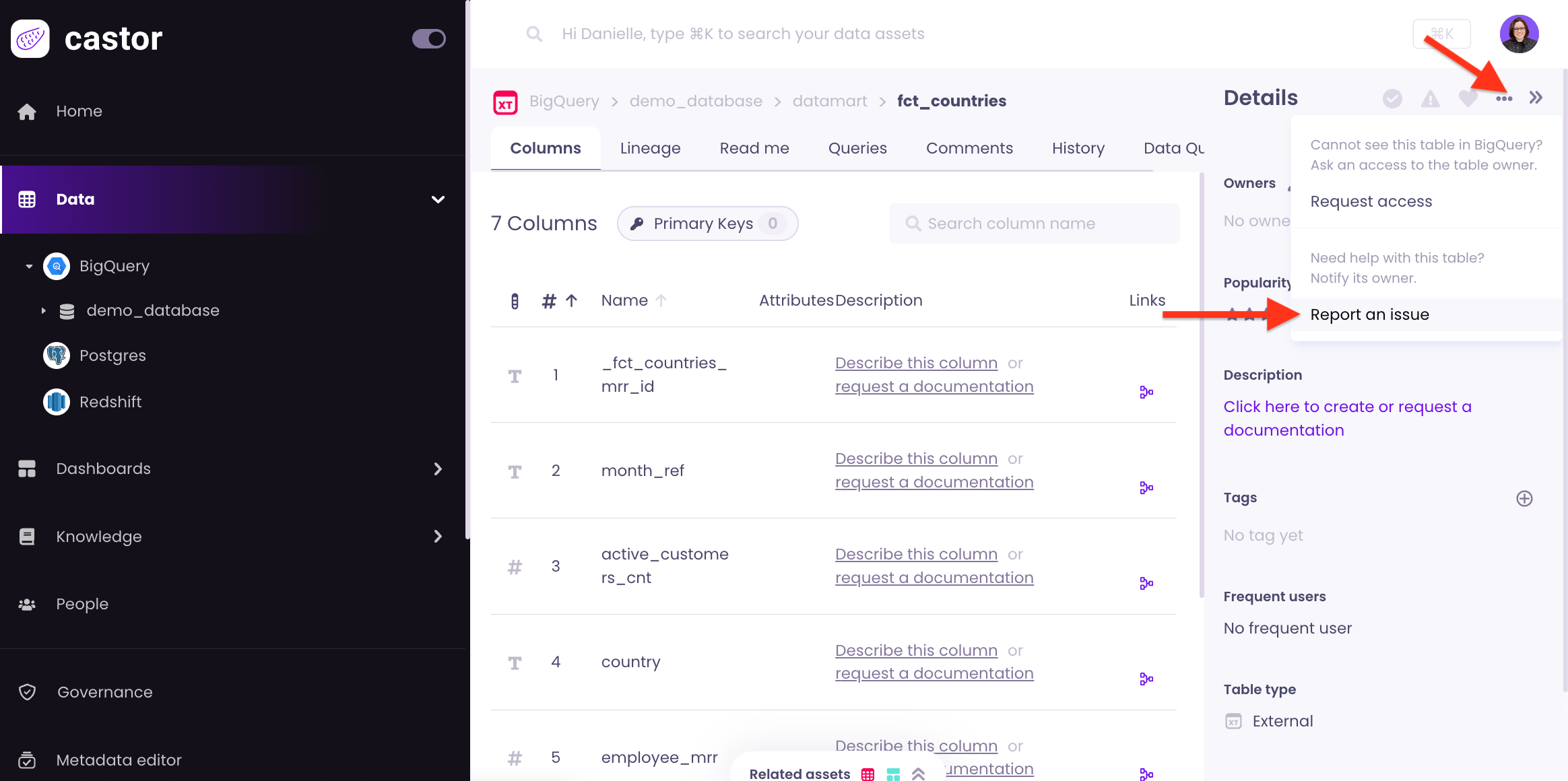Expand the Dashboards menu
This screenshot has width=1568, height=781.
pos(438,469)
